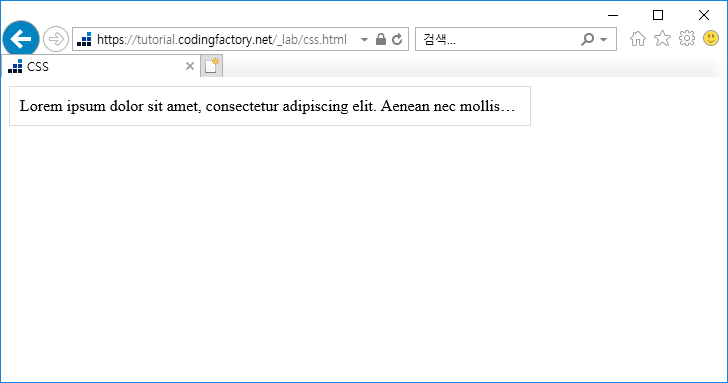Open the Home page icon
The width and height of the screenshot is (728, 383).
pos(637,39)
